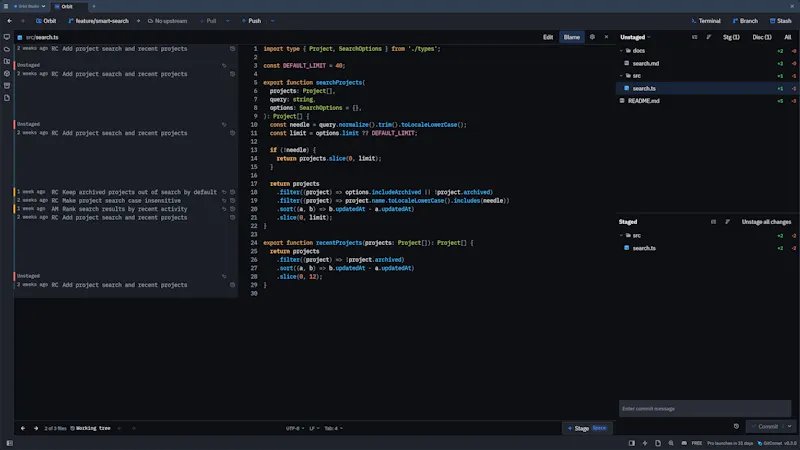The image size is (800, 450).
Task: Click the Orbit repository button in toolbar
Action: pyautogui.click(x=46, y=21)
